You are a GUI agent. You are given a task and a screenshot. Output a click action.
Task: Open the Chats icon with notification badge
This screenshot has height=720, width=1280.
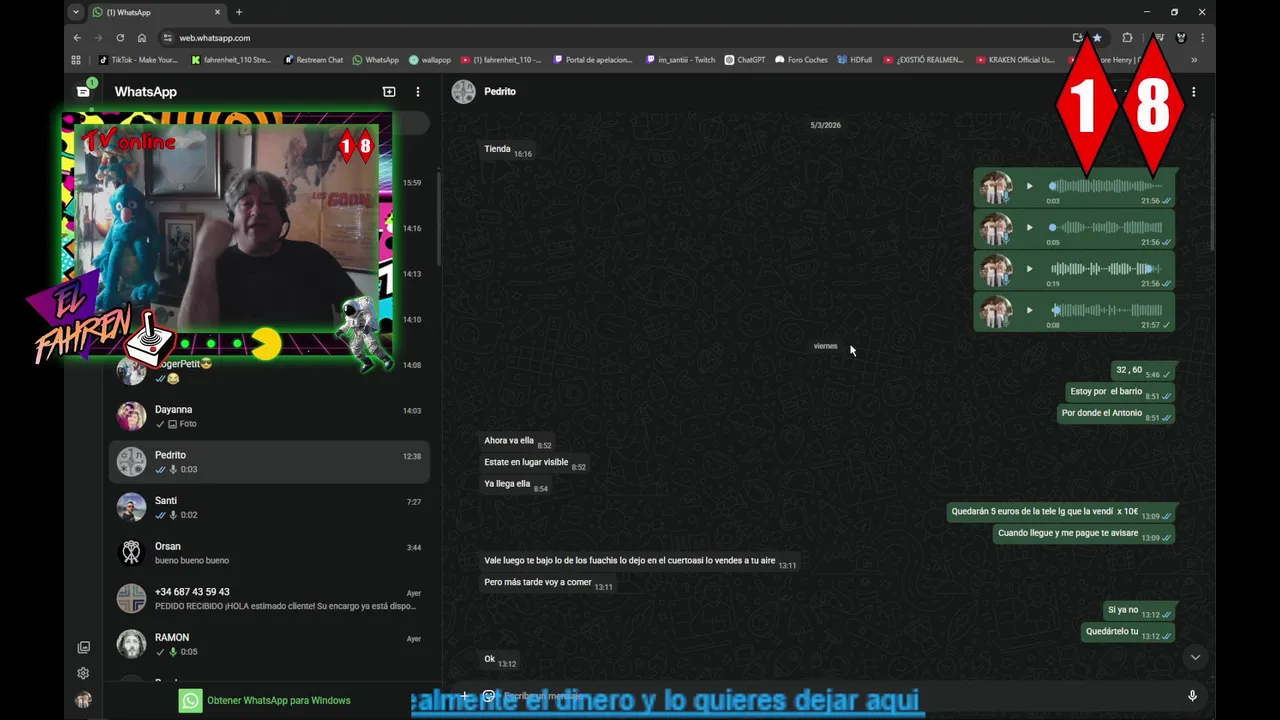[x=84, y=90]
